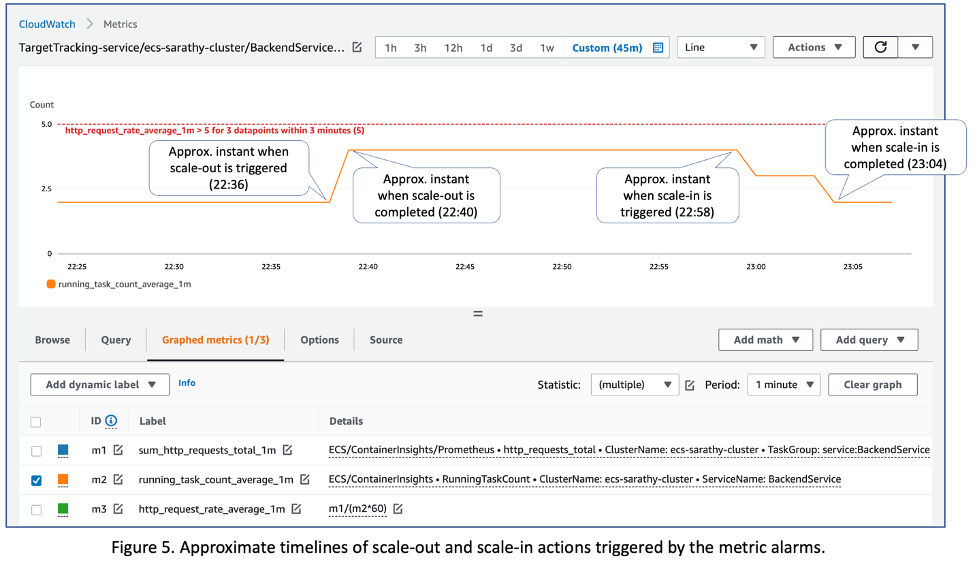This screenshot has height=566, width=977.
Task: Edit the graph title with pencil icon
Action: (357, 47)
